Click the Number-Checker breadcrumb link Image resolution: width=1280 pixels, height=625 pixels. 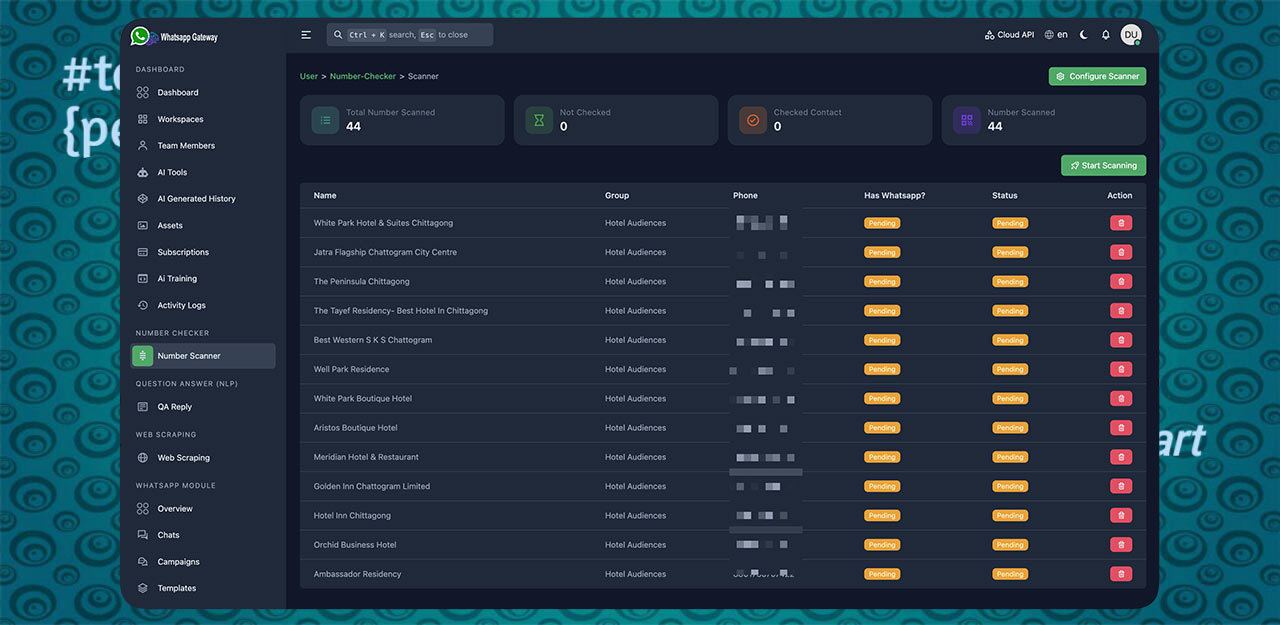coord(363,76)
